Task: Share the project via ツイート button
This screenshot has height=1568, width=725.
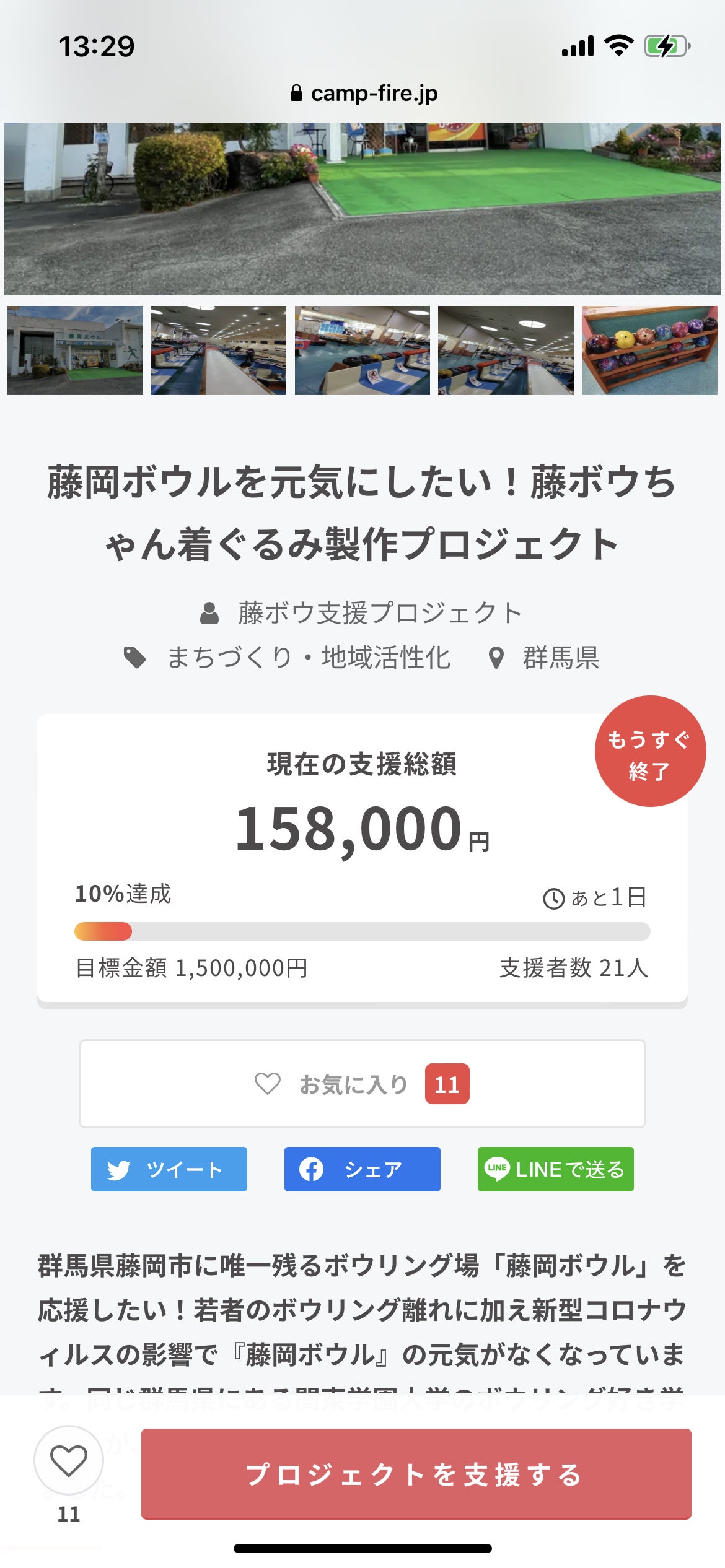Action: (x=169, y=1169)
